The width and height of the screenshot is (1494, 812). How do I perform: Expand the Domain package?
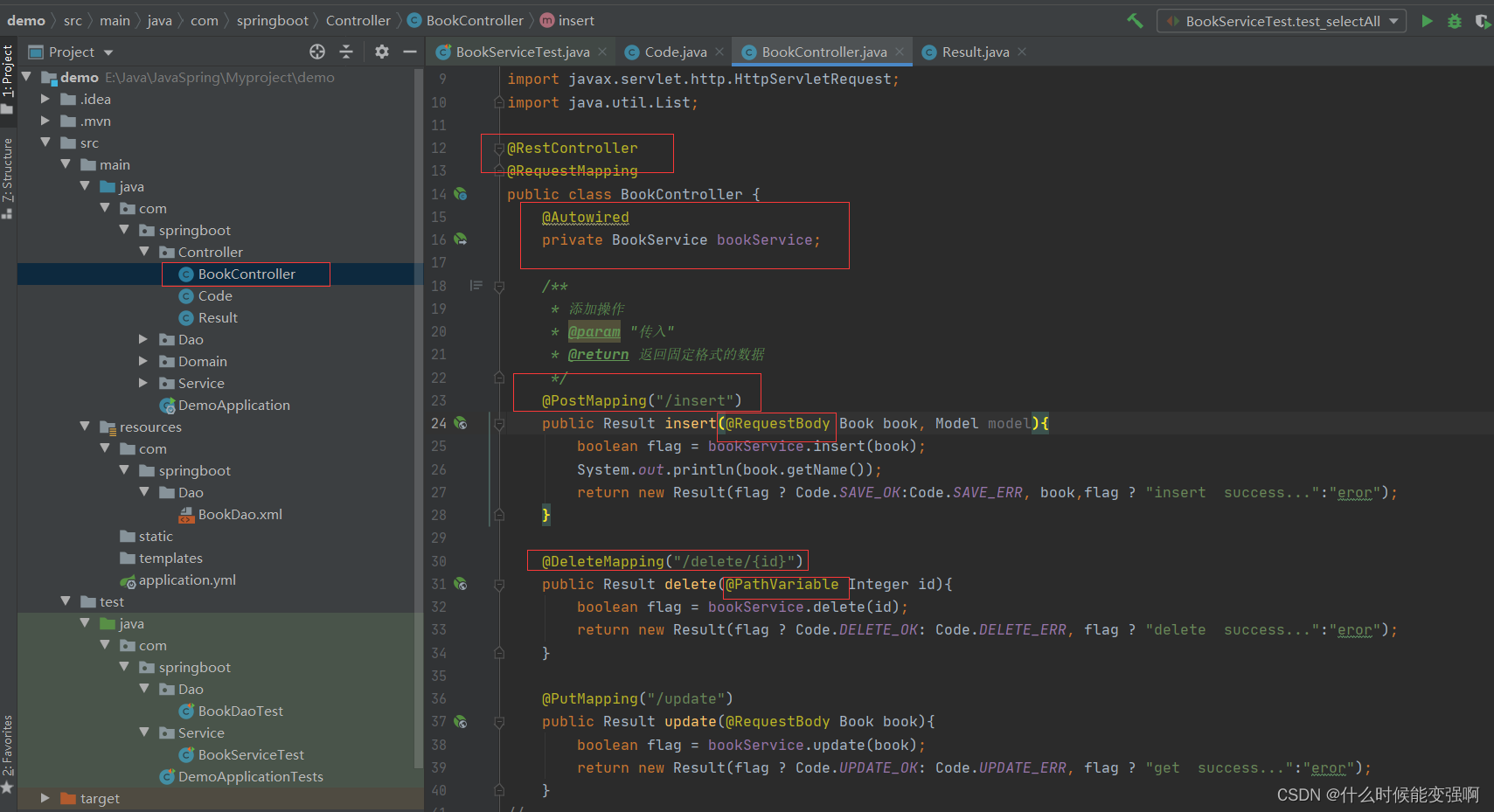click(144, 361)
